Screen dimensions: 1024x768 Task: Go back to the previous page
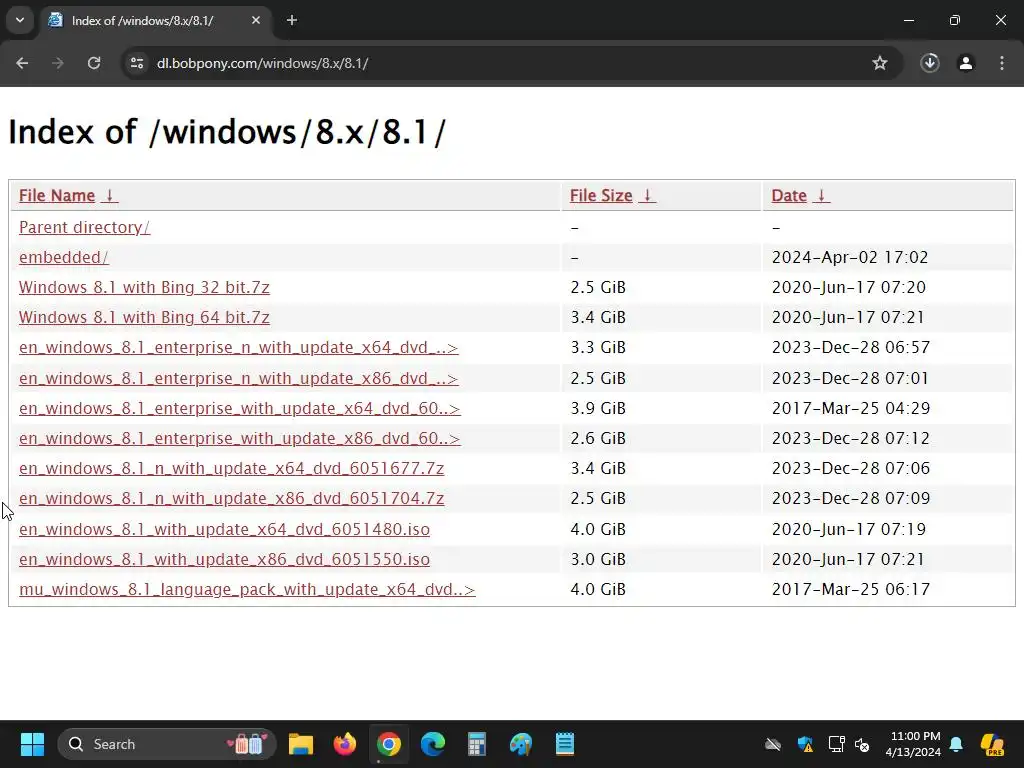[22, 63]
